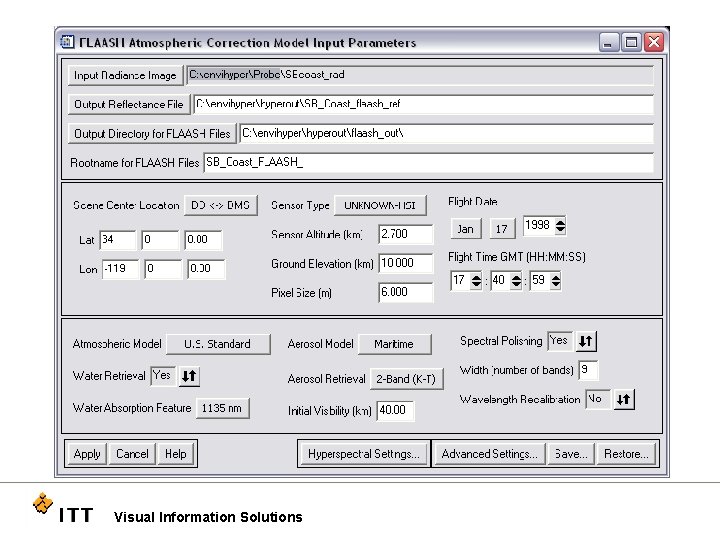This screenshot has height=540, width=720.
Task: Maximize the FLAASH window
Action: pos(631,43)
